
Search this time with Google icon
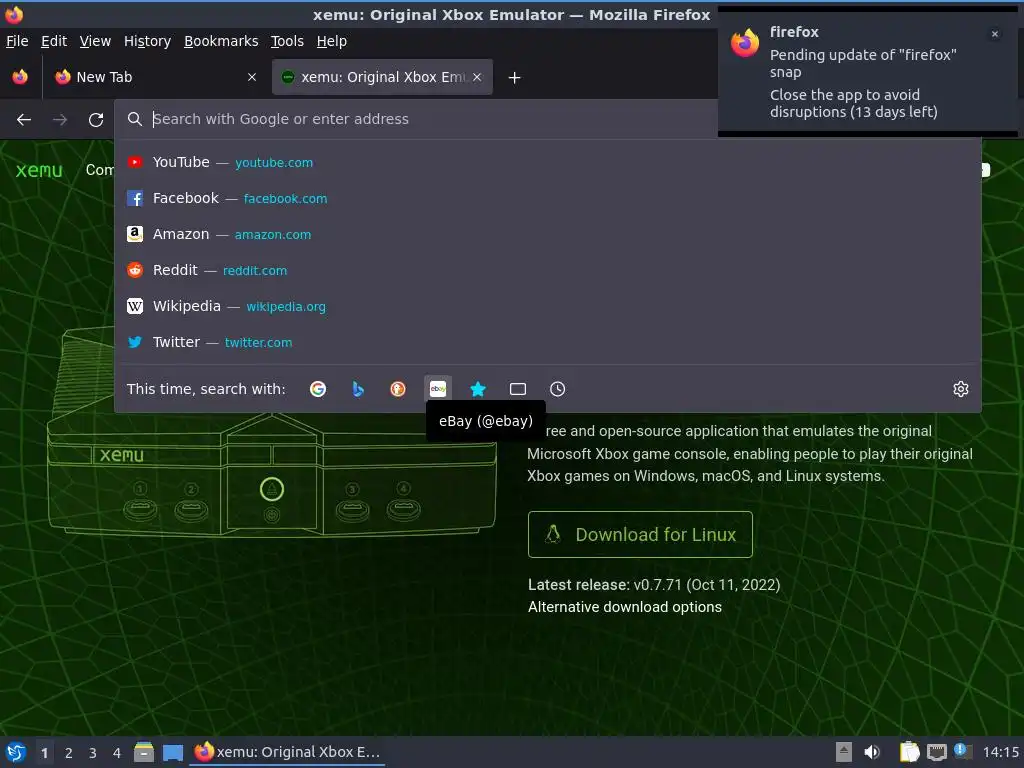318,389
